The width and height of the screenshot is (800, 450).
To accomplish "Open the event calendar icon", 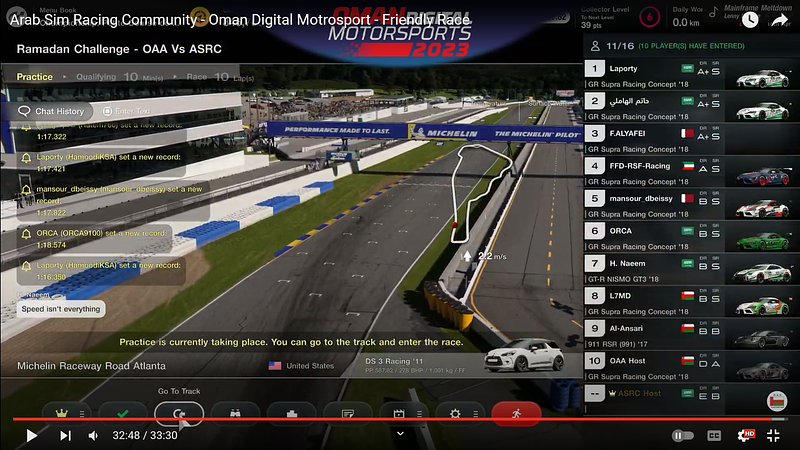I will [398, 414].
